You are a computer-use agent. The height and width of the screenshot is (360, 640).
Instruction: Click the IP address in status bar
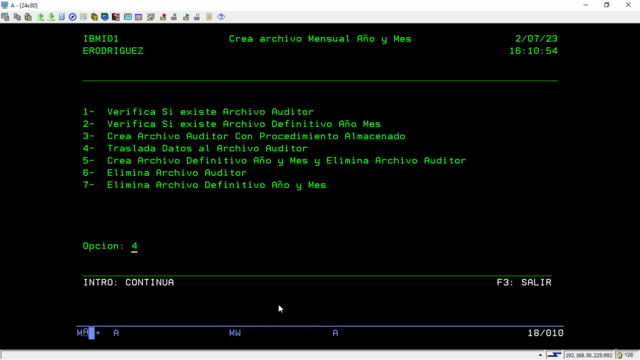coord(589,355)
